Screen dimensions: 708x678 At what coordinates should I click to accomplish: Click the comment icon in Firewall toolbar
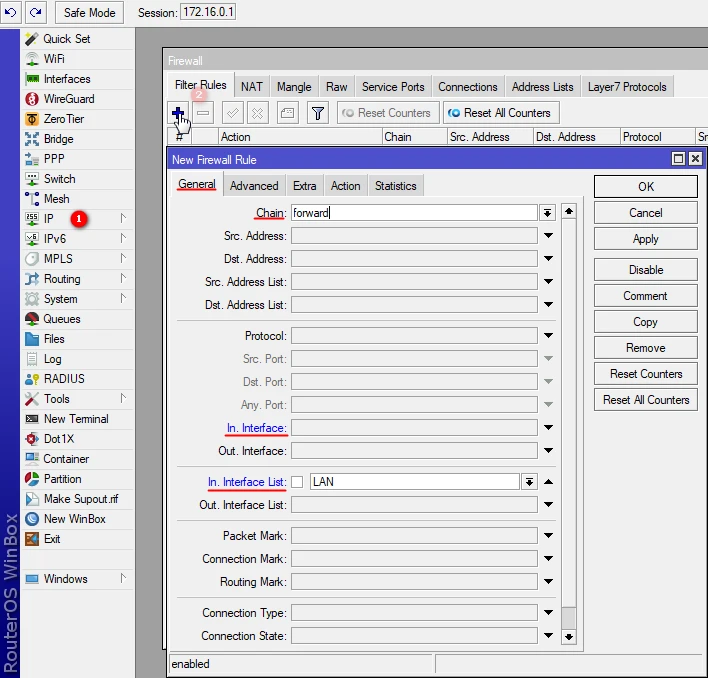(x=287, y=113)
